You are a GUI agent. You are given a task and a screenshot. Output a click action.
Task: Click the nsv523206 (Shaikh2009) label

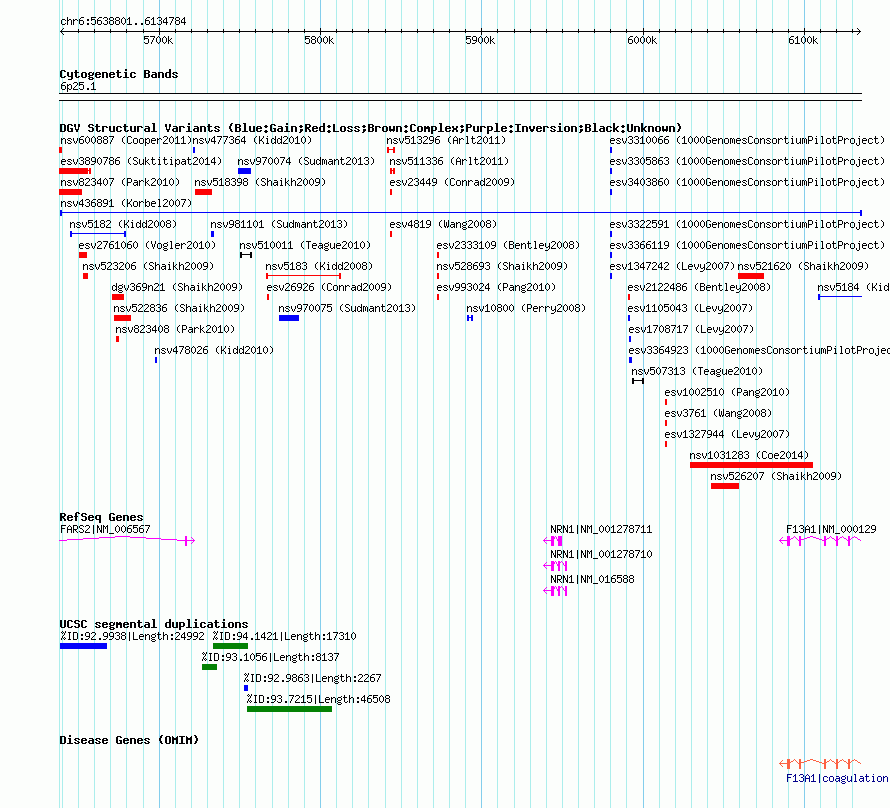coord(148,266)
